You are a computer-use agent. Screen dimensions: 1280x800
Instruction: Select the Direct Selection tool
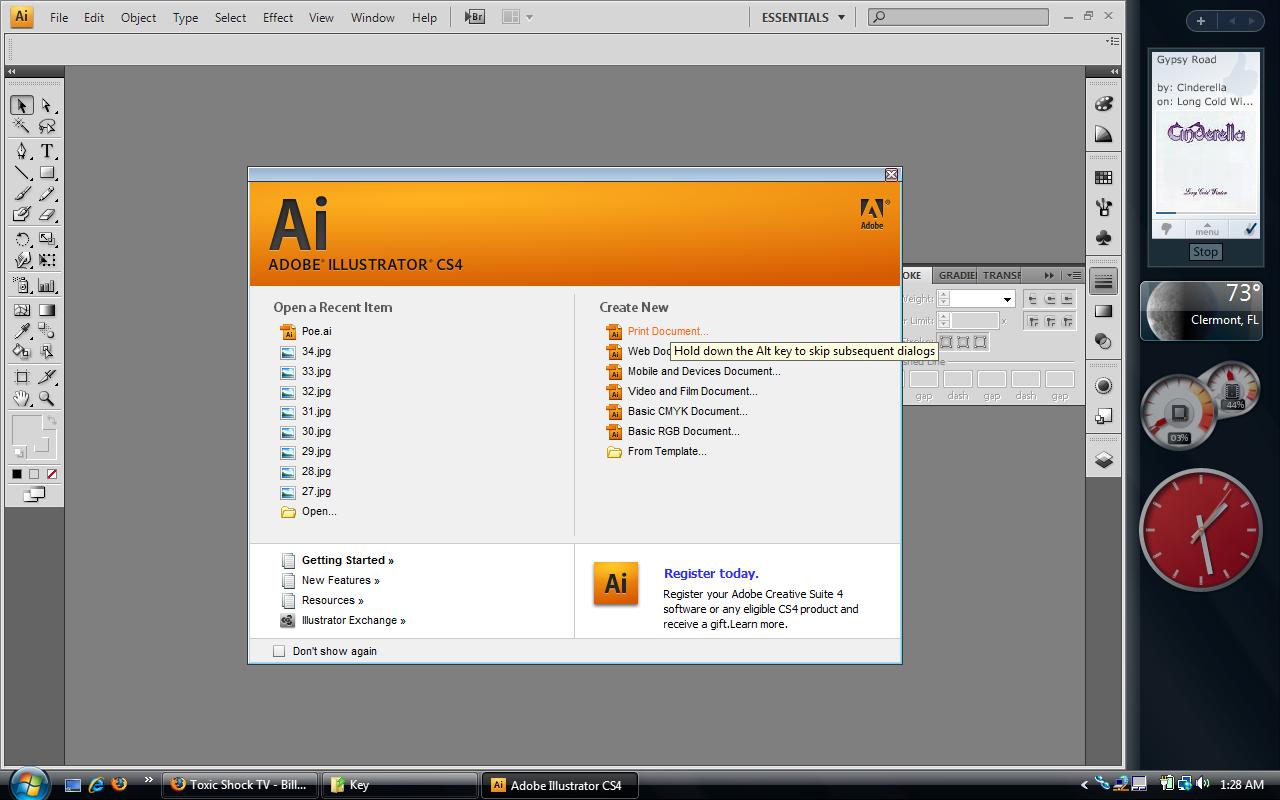click(47, 105)
